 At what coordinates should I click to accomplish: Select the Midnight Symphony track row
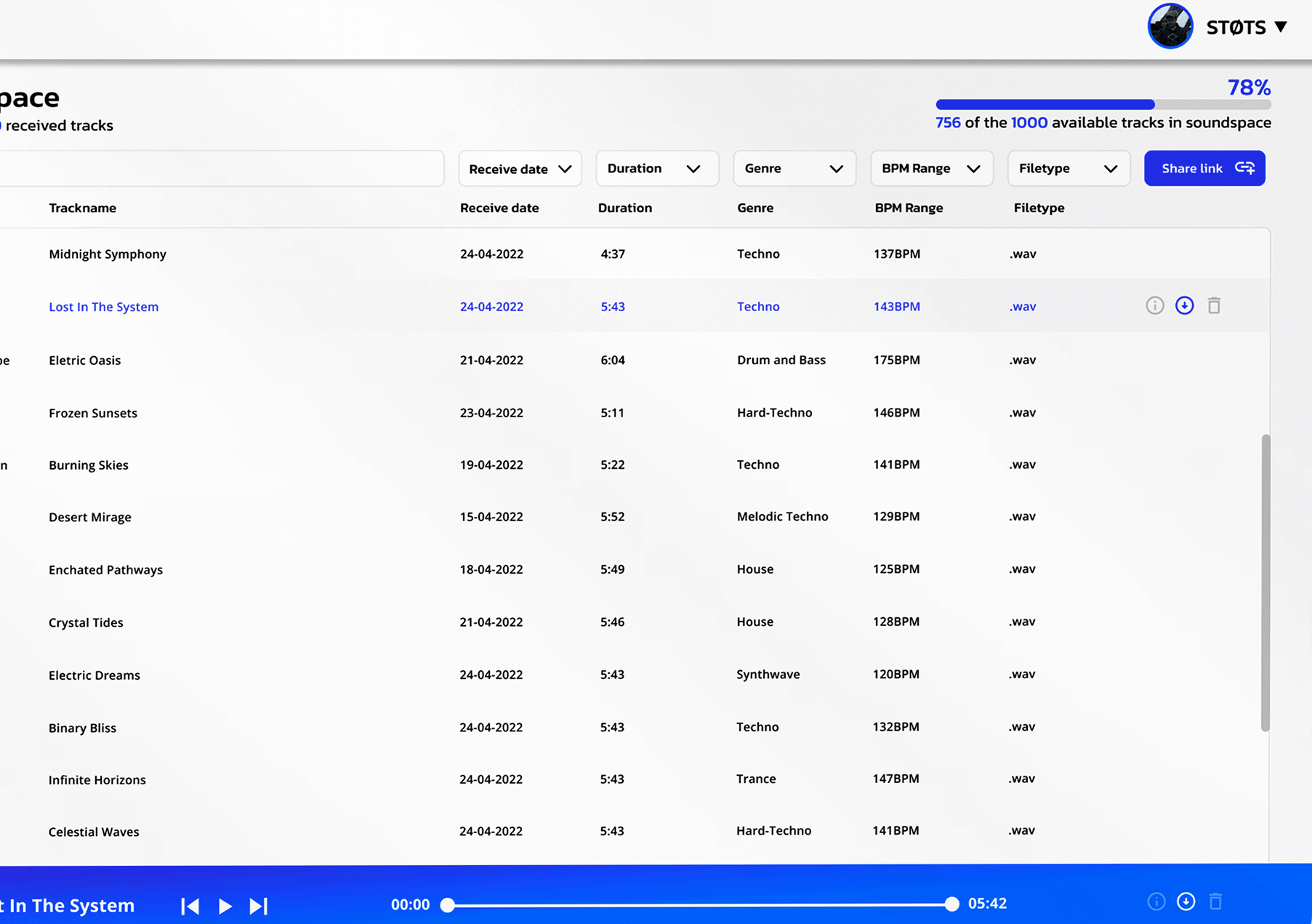[108, 254]
